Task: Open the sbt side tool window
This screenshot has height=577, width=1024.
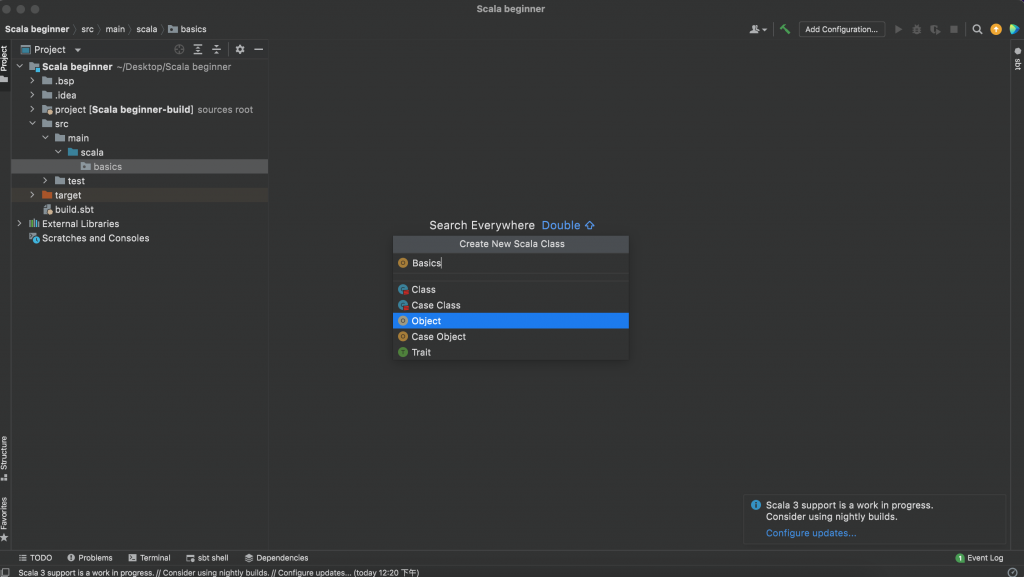Action: pos(1017,59)
